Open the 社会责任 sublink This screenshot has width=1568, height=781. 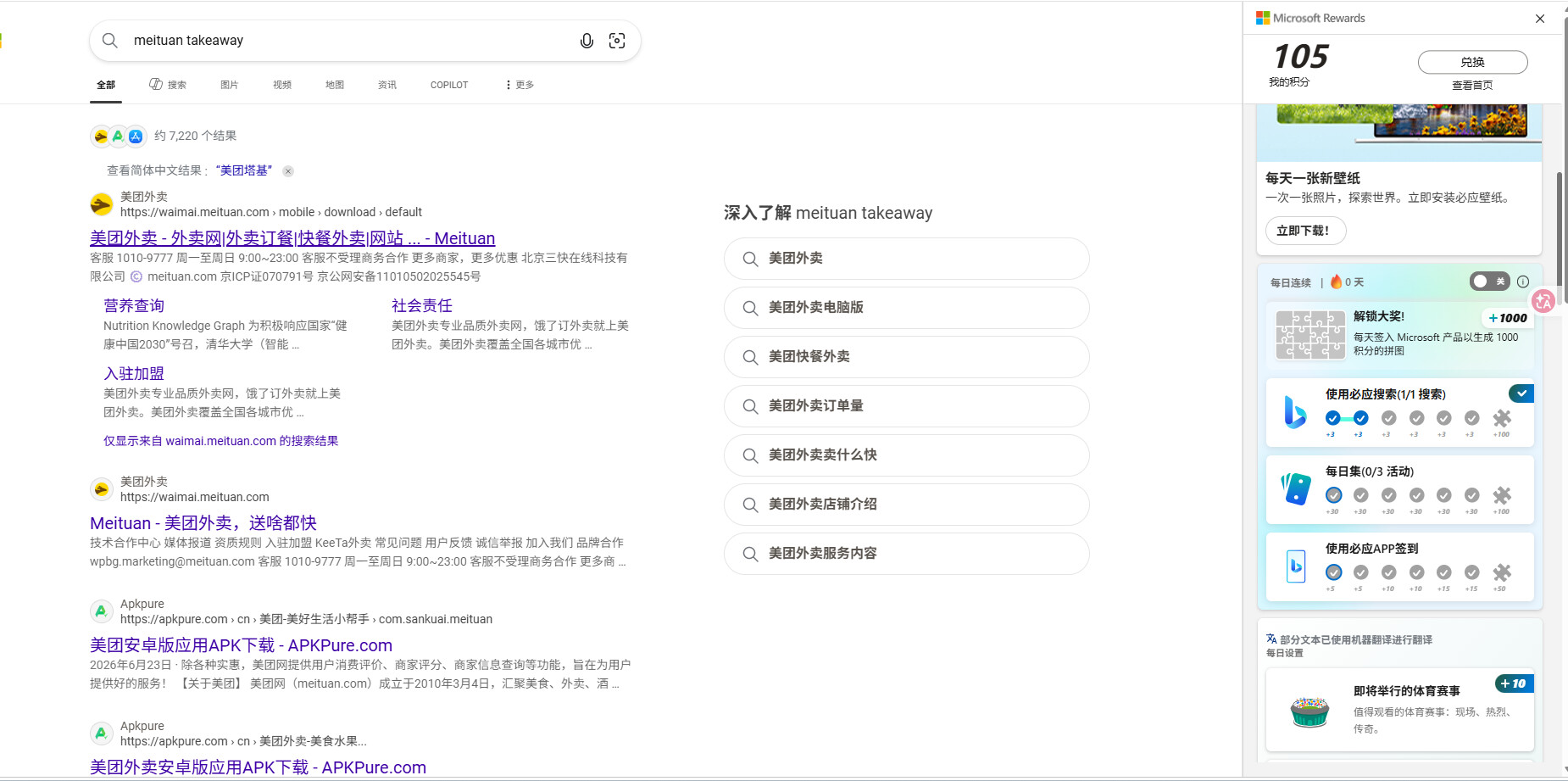pyautogui.click(x=422, y=305)
